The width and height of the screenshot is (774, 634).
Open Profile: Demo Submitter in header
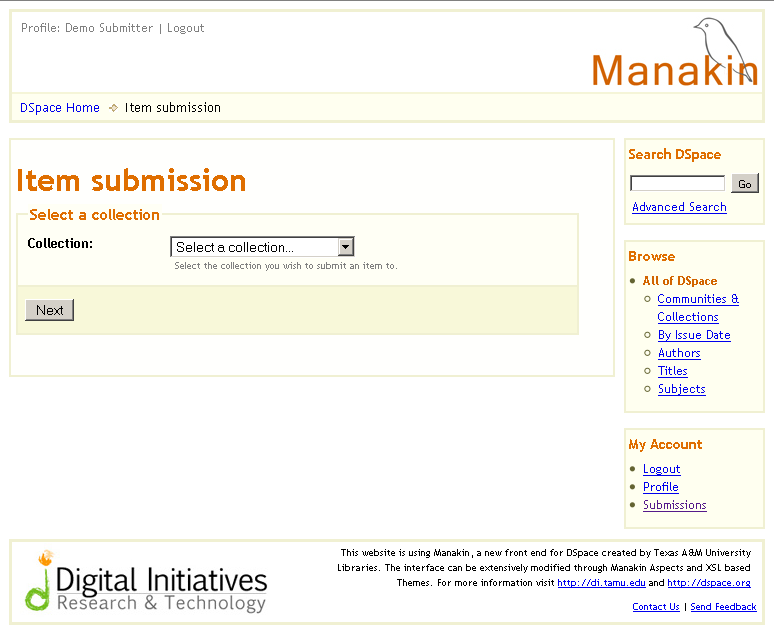[x=87, y=28]
